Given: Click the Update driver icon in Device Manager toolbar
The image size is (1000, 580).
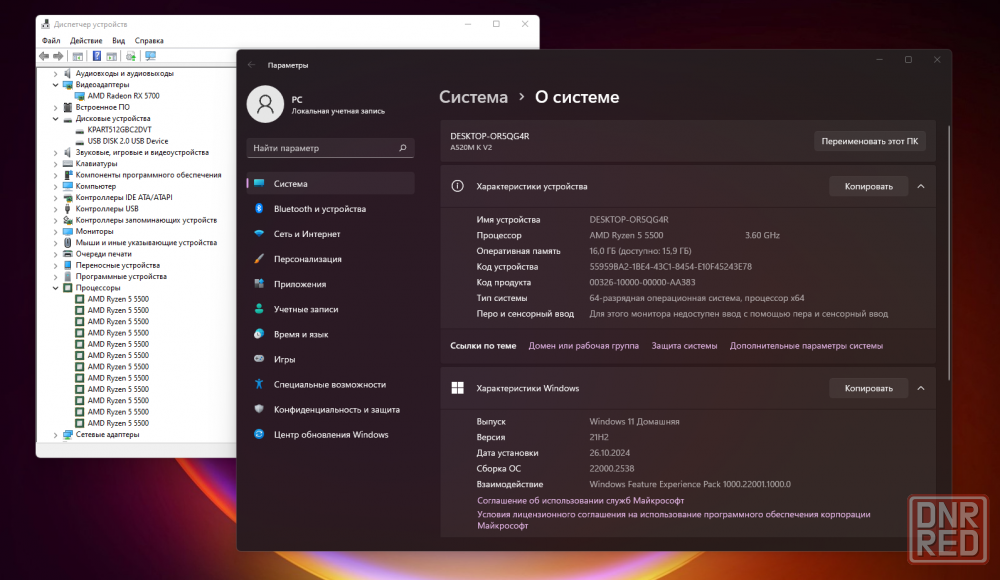Looking at the screenshot, I should (x=131, y=56).
